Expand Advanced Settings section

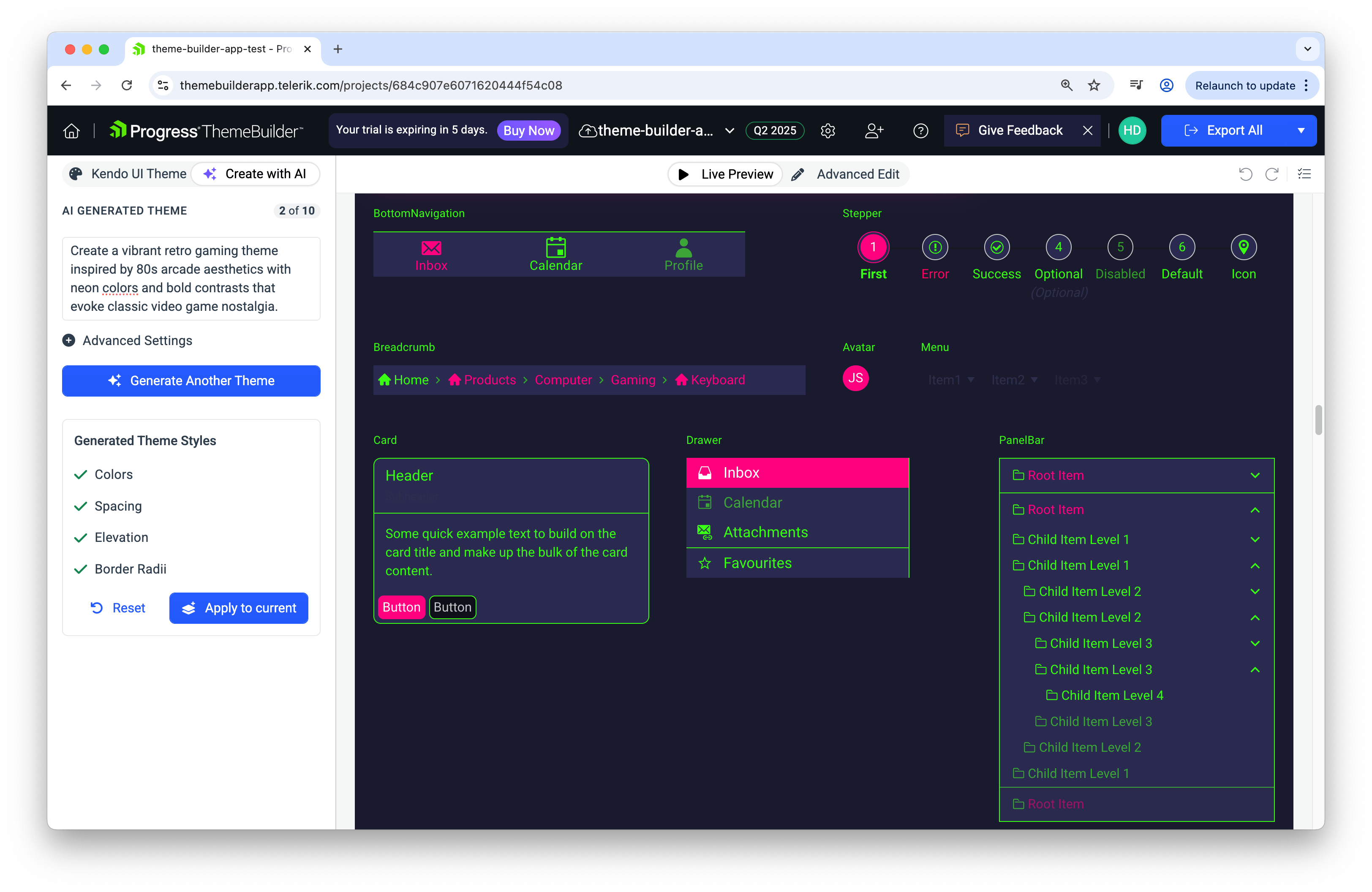[x=128, y=340]
